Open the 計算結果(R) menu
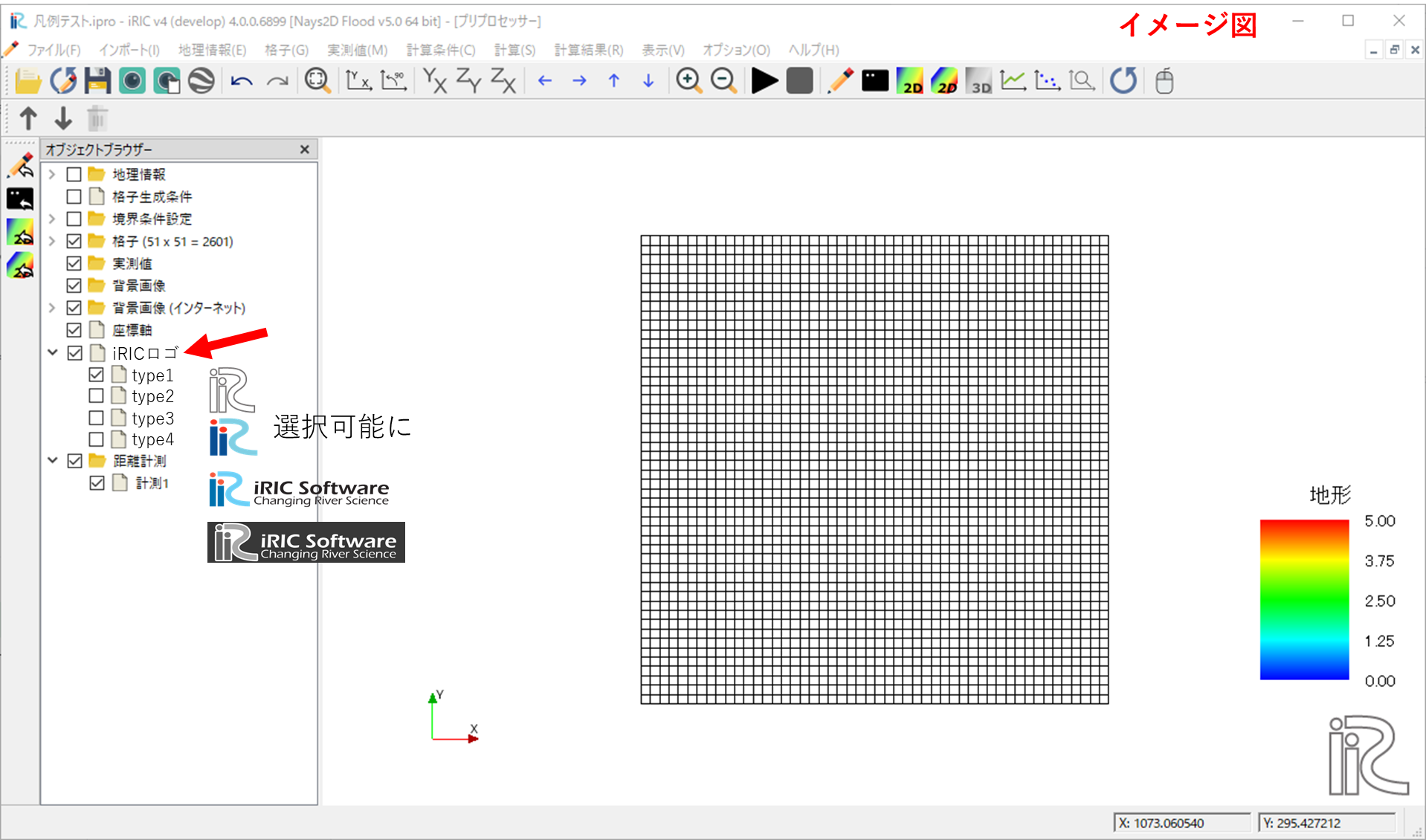 pyautogui.click(x=587, y=50)
